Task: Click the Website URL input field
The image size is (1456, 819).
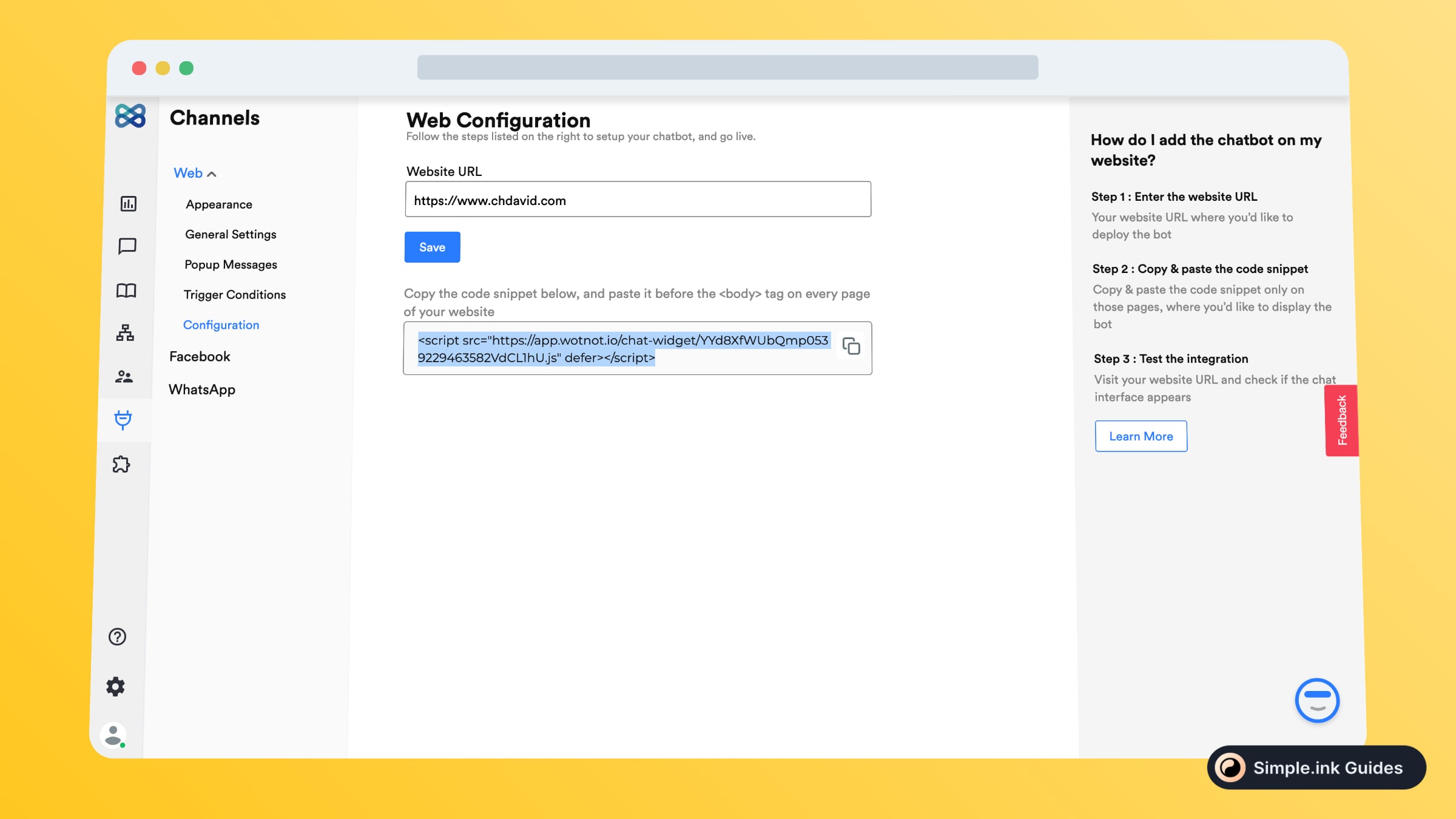Action: point(638,200)
